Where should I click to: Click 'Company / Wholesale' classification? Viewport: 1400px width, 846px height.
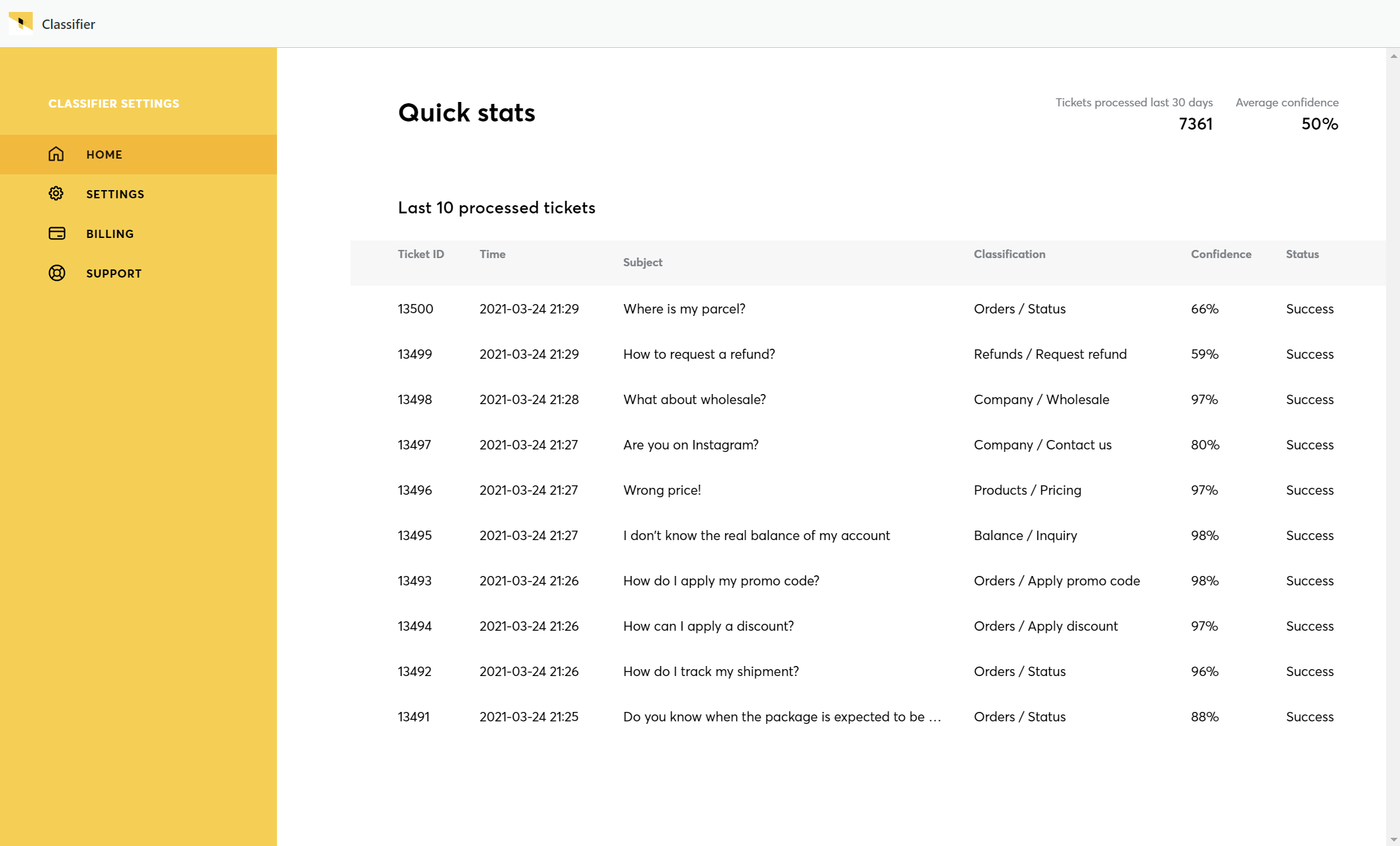pos(1042,400)
